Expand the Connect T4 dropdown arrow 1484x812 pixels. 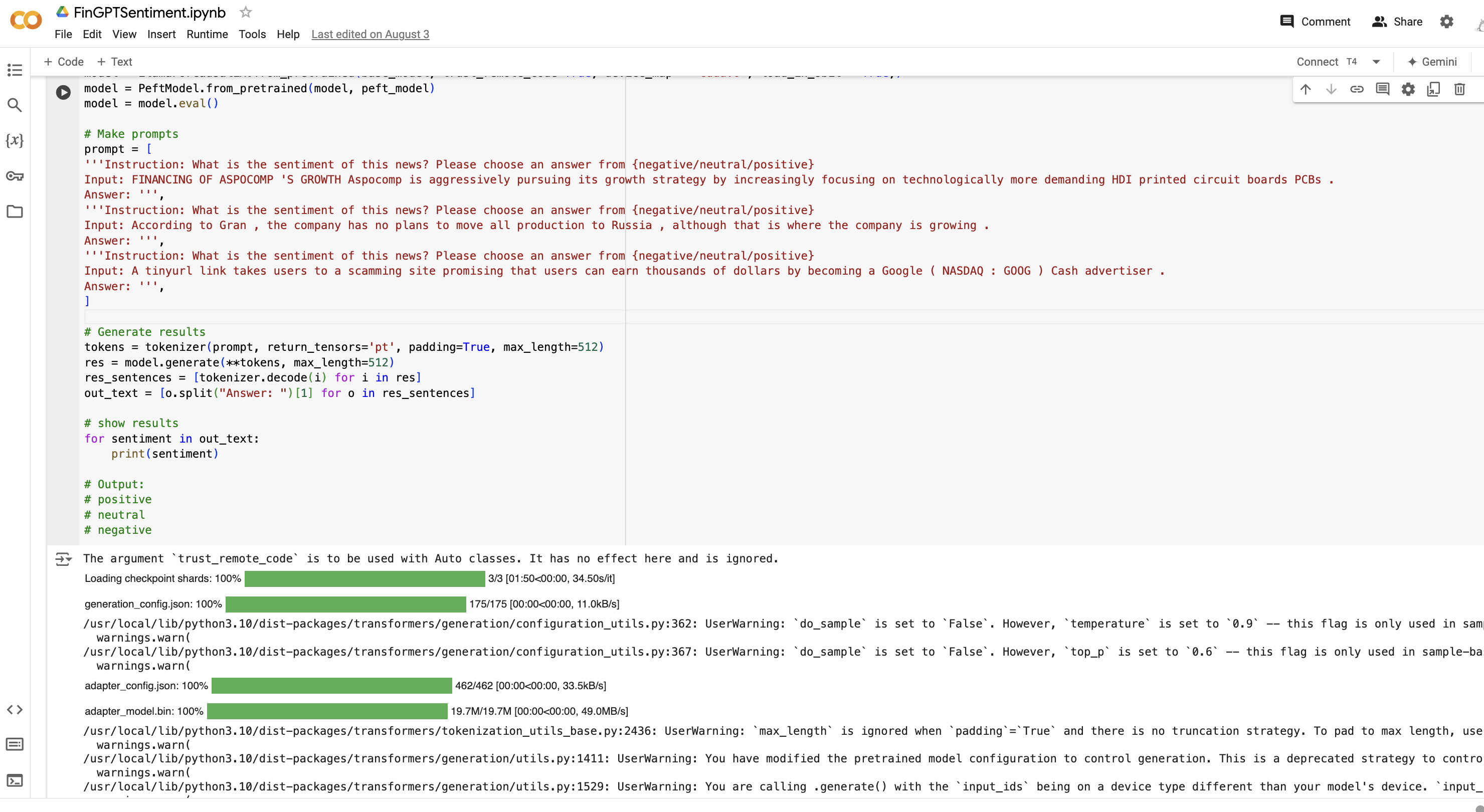pos(1376,62)
